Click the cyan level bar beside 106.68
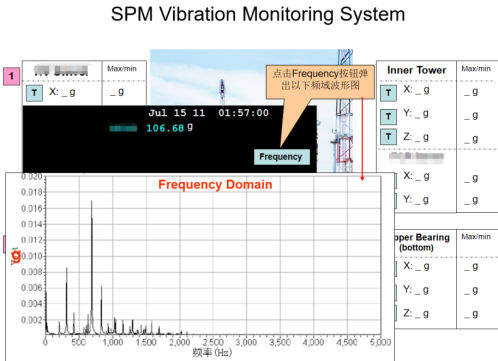 coord(123,128)
